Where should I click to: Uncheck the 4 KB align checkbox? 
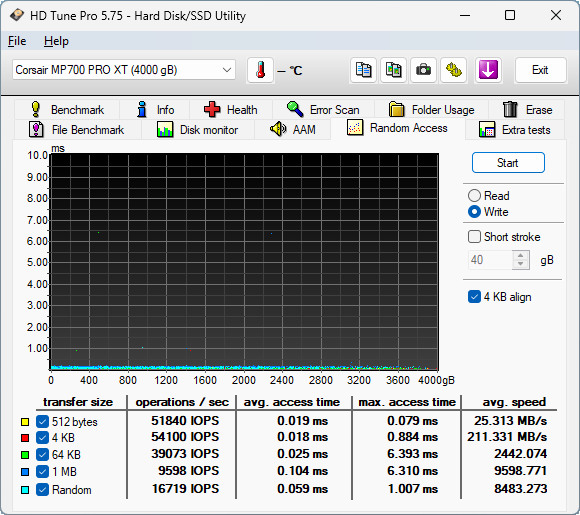pos(475,297)
